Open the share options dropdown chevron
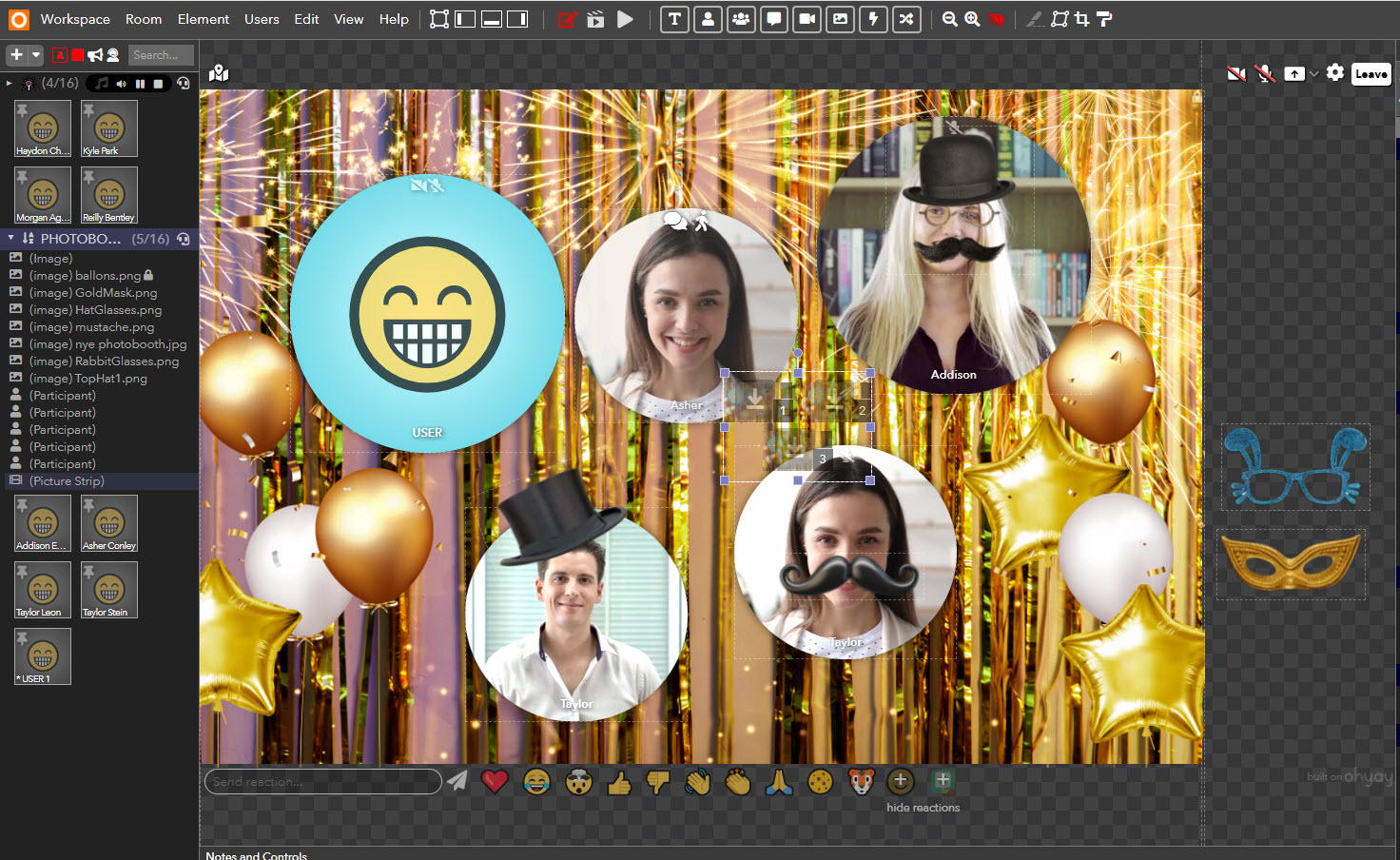The image size is (1400, 860). tap(1314, 73)
